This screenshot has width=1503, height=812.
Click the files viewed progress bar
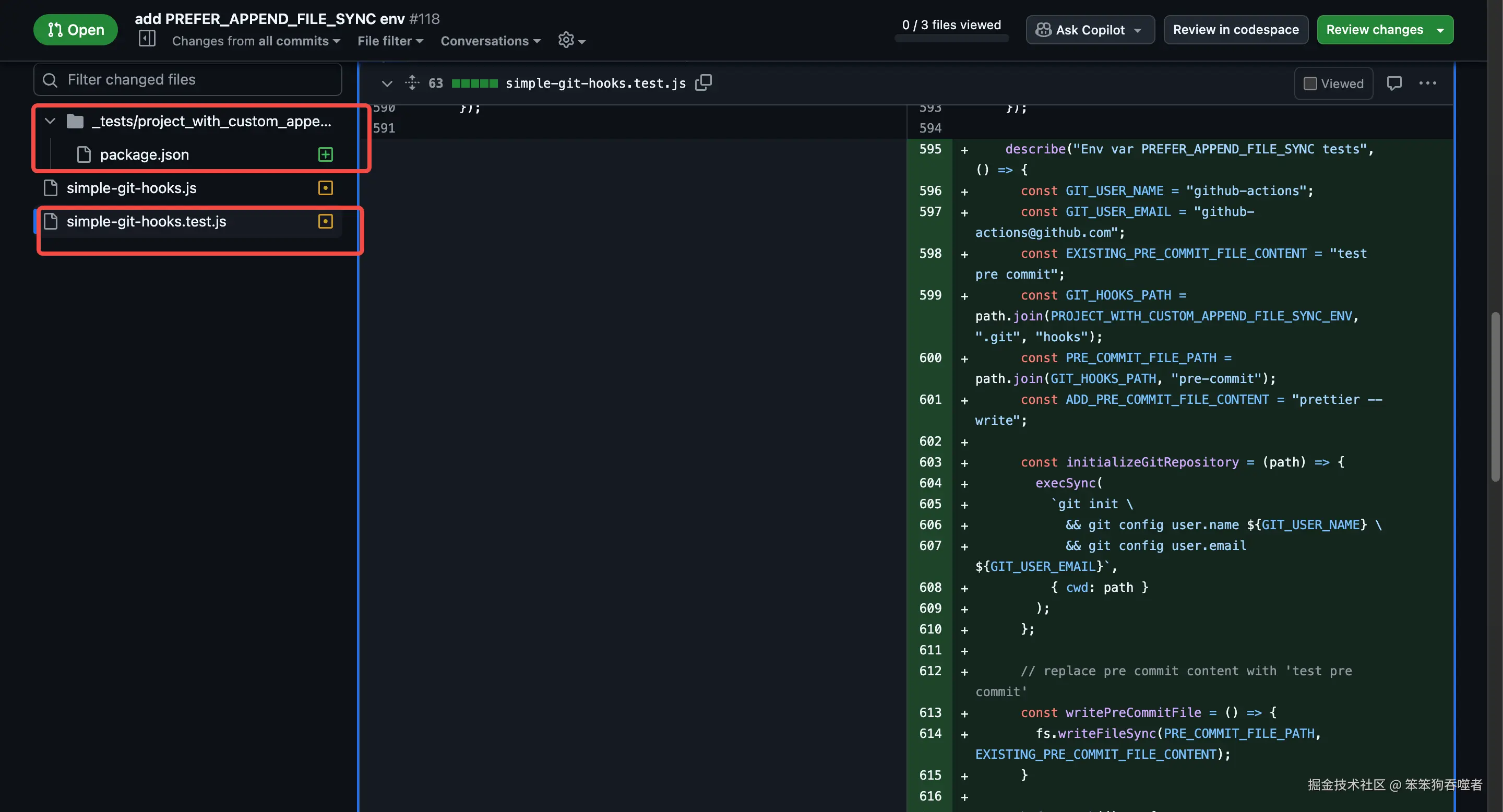[951, 39]
